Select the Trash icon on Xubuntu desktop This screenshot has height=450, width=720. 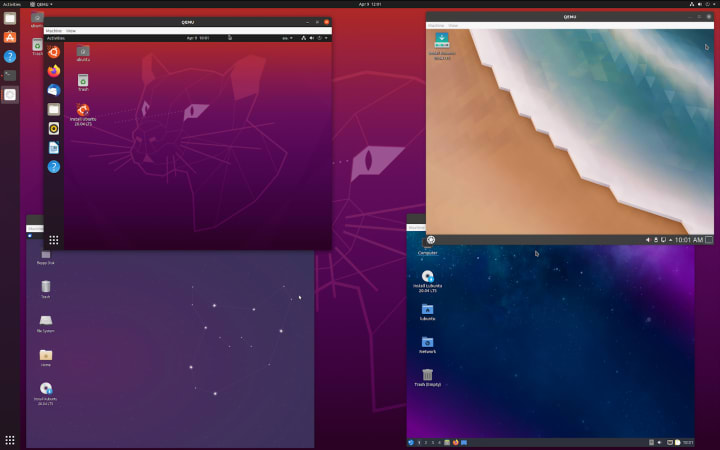click(45, 289)
